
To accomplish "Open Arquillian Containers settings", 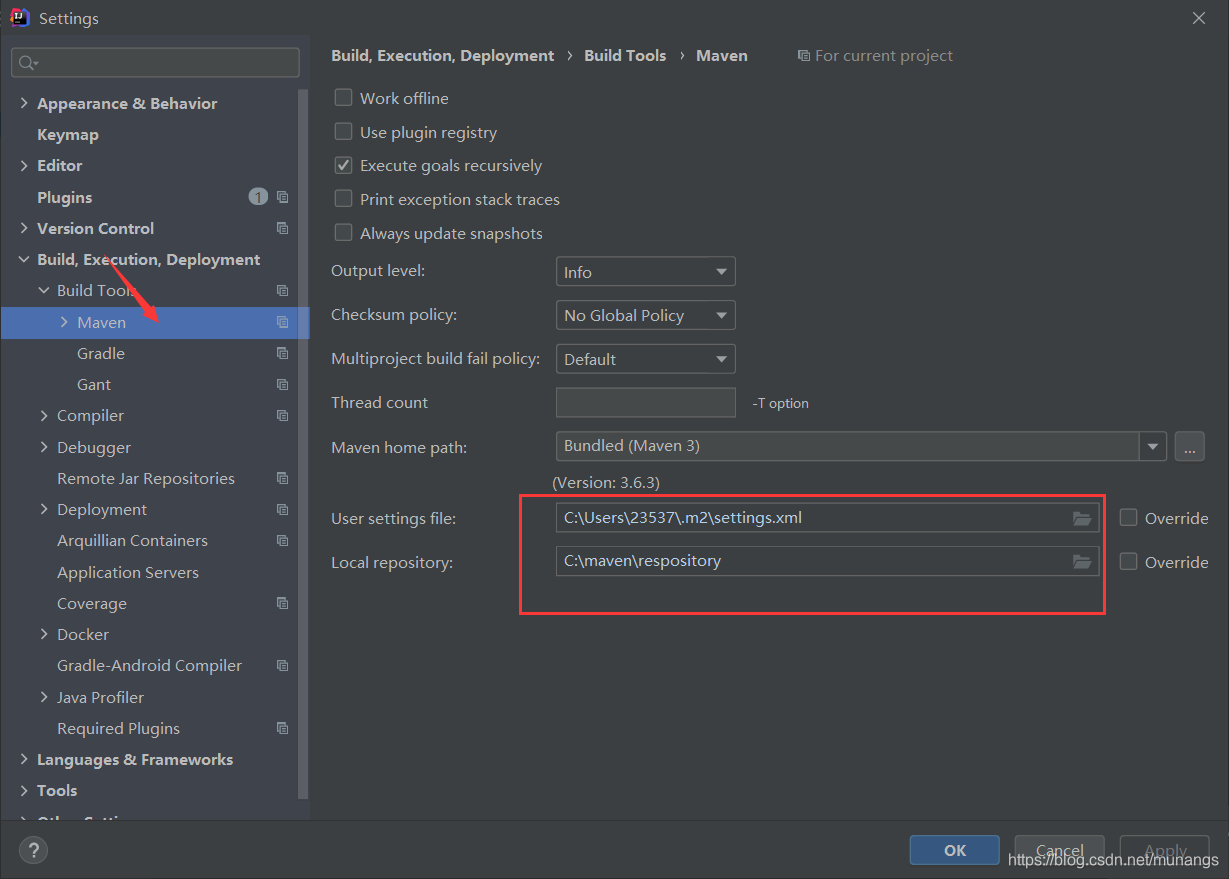I will 132,540.
